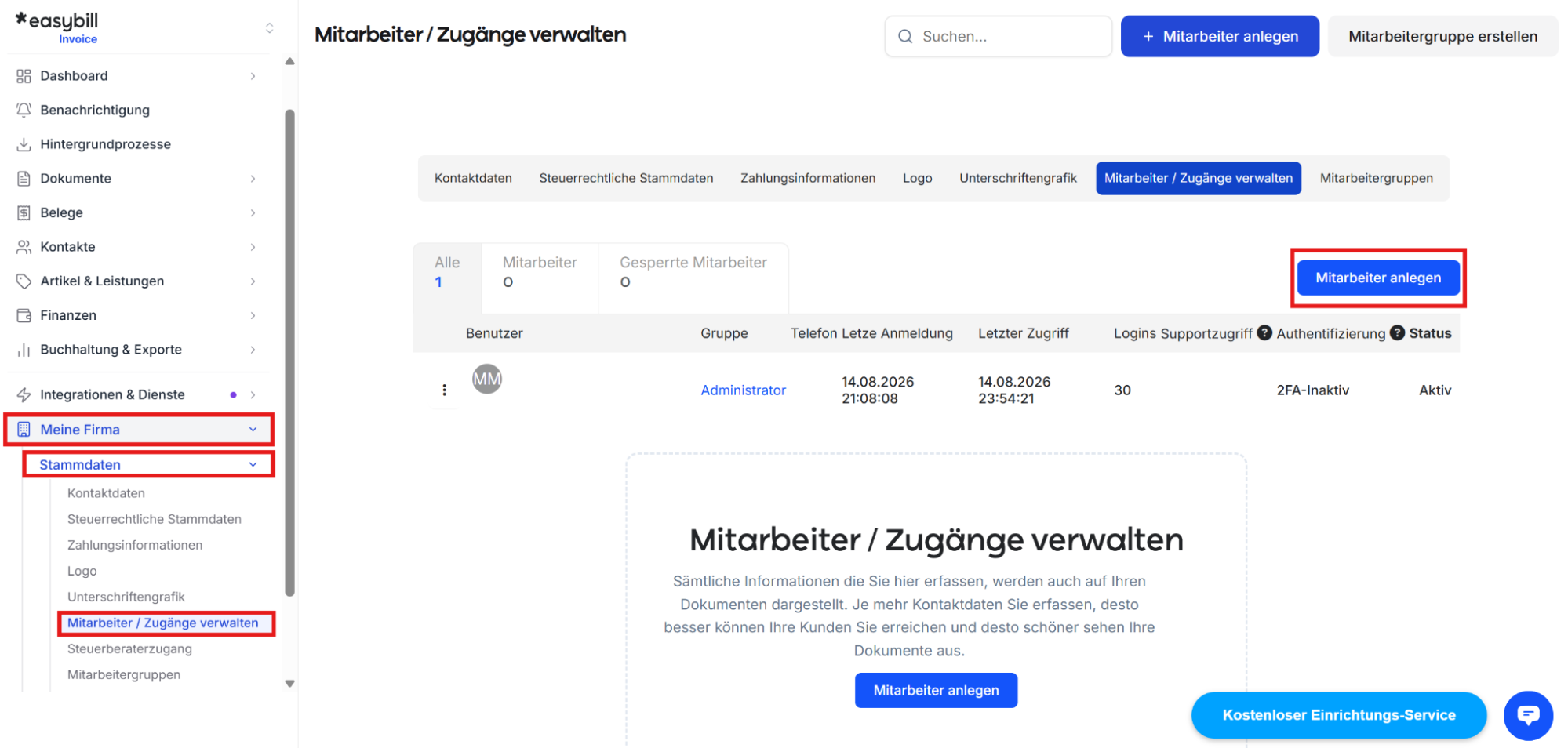This screenshot has height=748, width=1568.
Task: Expand the Kontakte menu chevron
Action: click(x=253, y=247)
